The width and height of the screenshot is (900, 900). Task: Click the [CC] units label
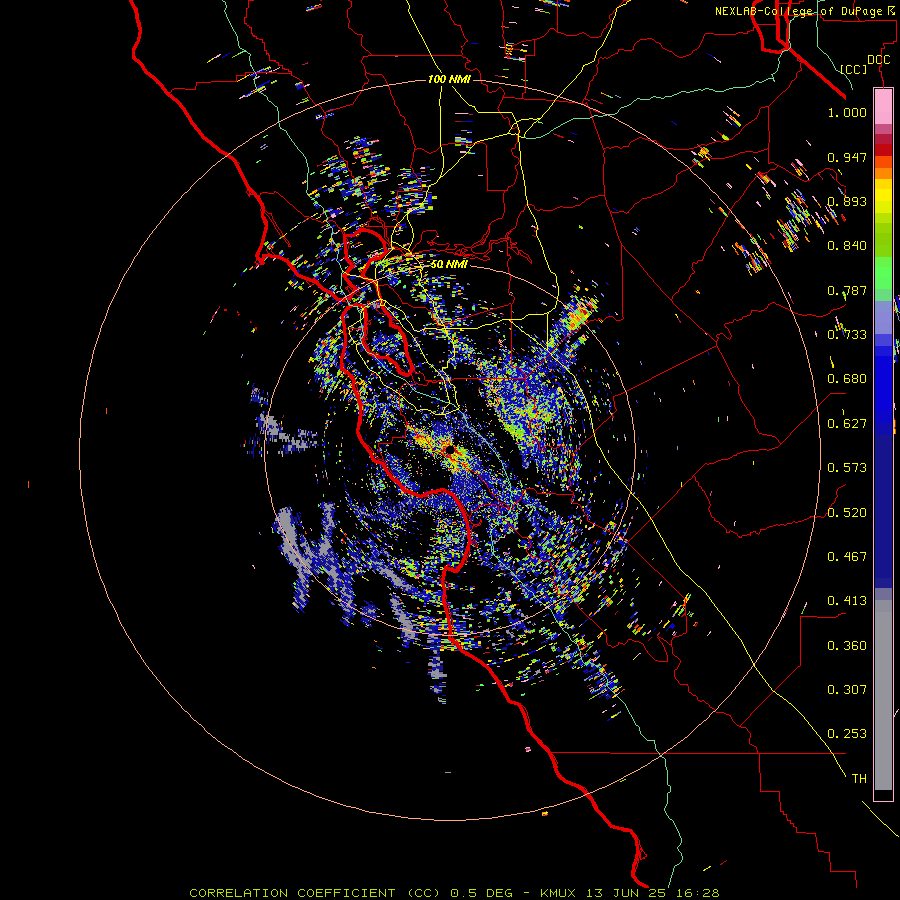(x=854, y=69)
